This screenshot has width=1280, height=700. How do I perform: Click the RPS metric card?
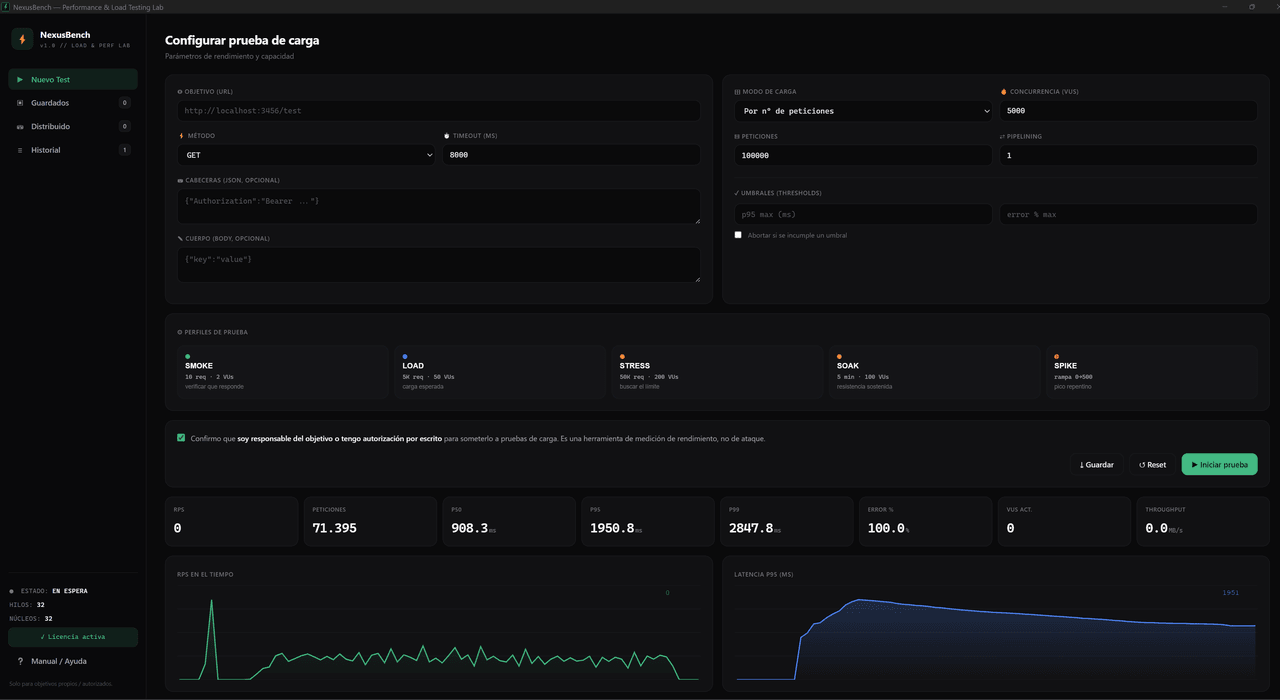(x=231, y=521)
